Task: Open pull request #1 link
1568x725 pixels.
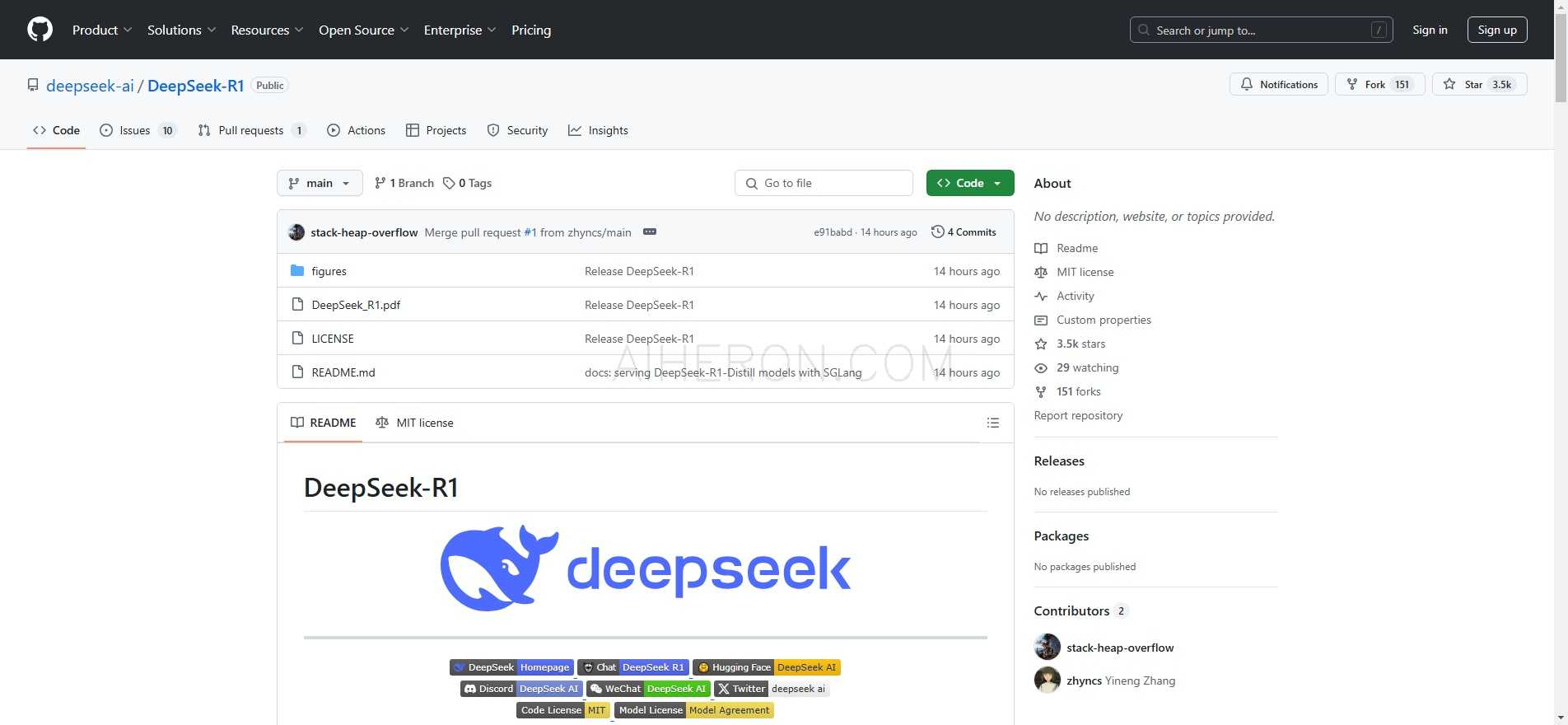Action: coord(530,232)
